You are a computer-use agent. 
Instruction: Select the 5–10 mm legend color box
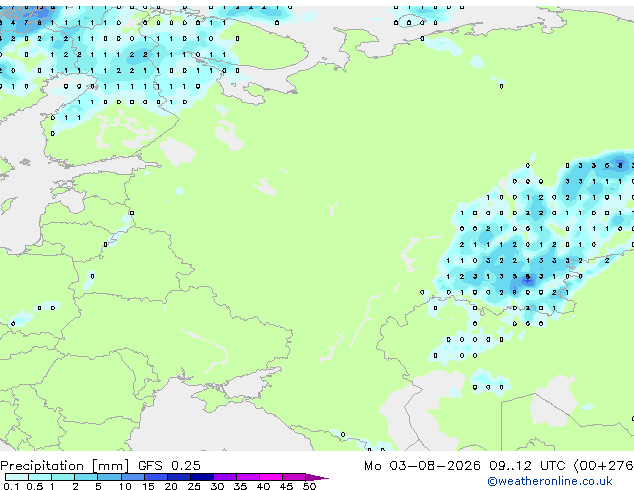click(109, 477)
